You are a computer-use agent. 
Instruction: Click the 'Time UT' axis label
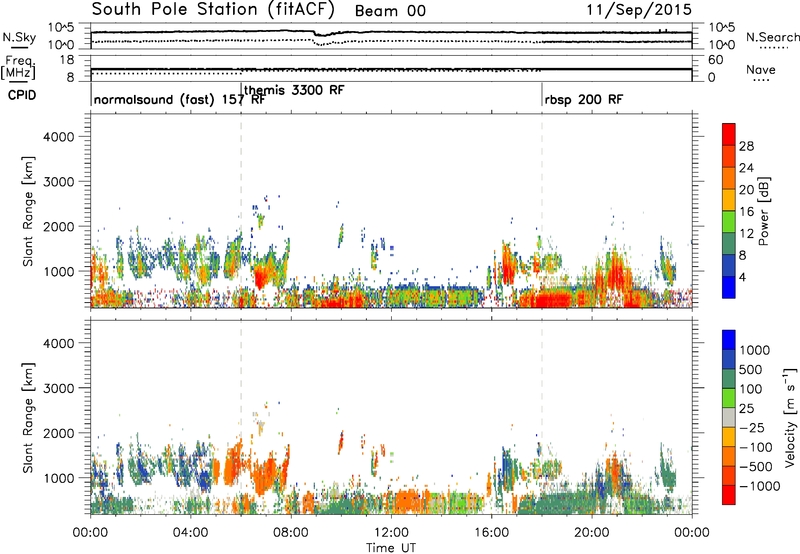391,548
